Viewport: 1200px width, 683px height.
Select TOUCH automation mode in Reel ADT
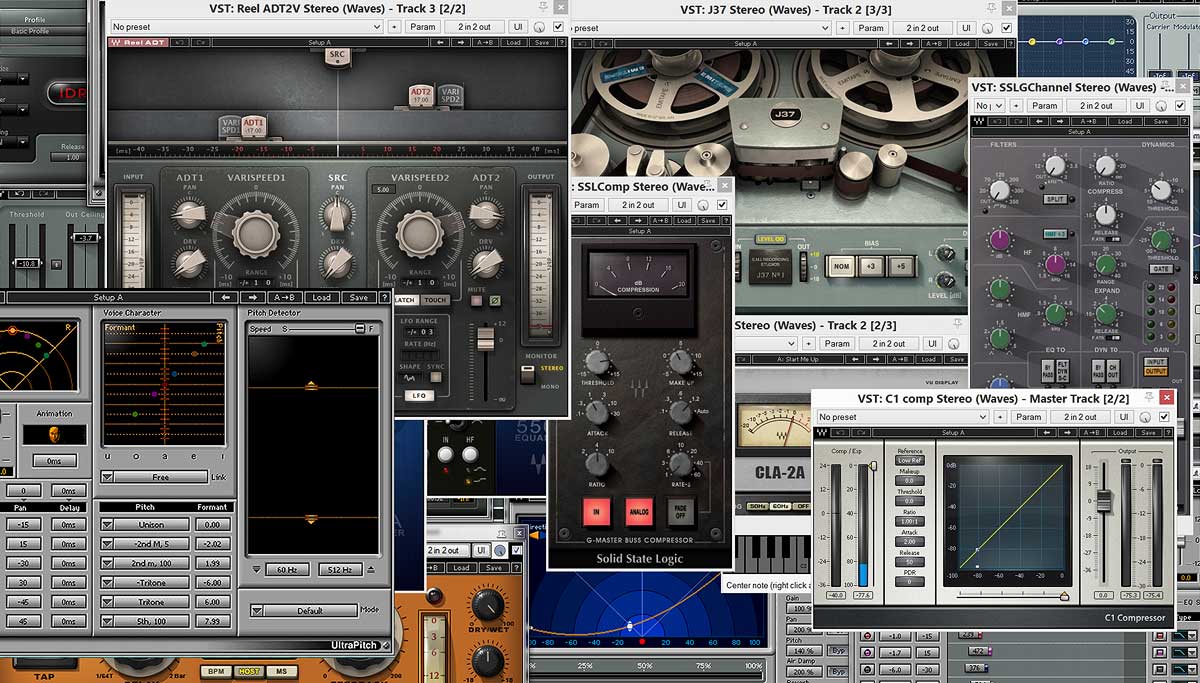click(x=436, y=300)
